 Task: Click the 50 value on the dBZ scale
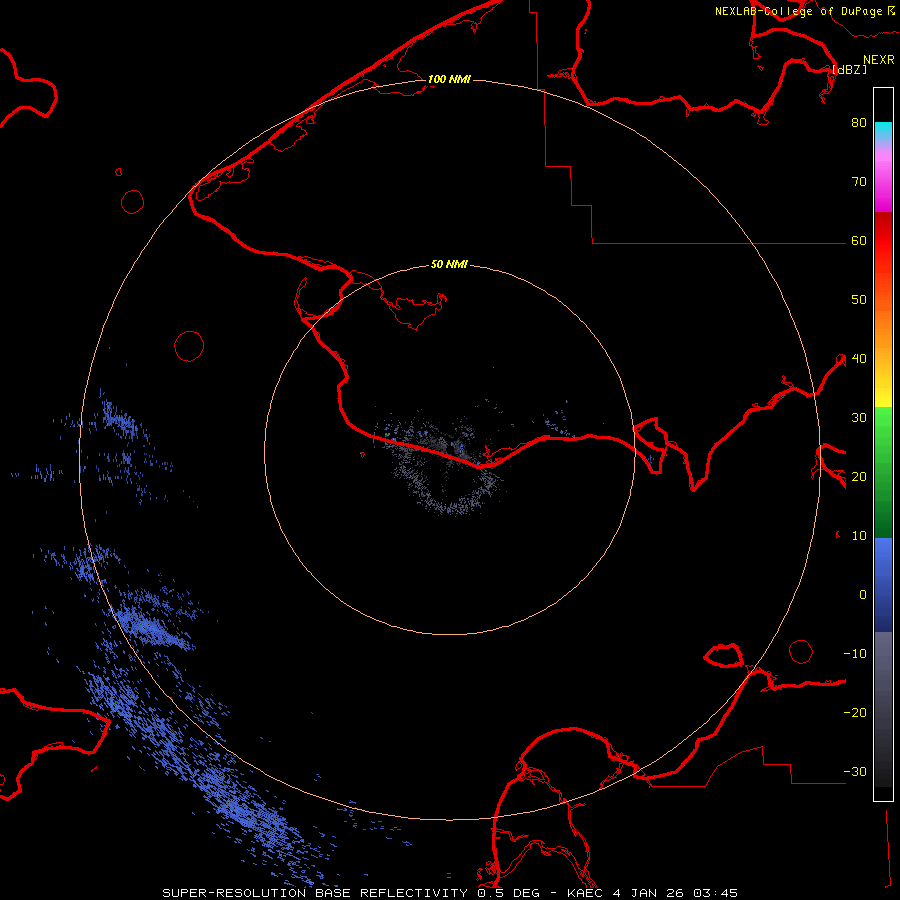click(859, 300)
